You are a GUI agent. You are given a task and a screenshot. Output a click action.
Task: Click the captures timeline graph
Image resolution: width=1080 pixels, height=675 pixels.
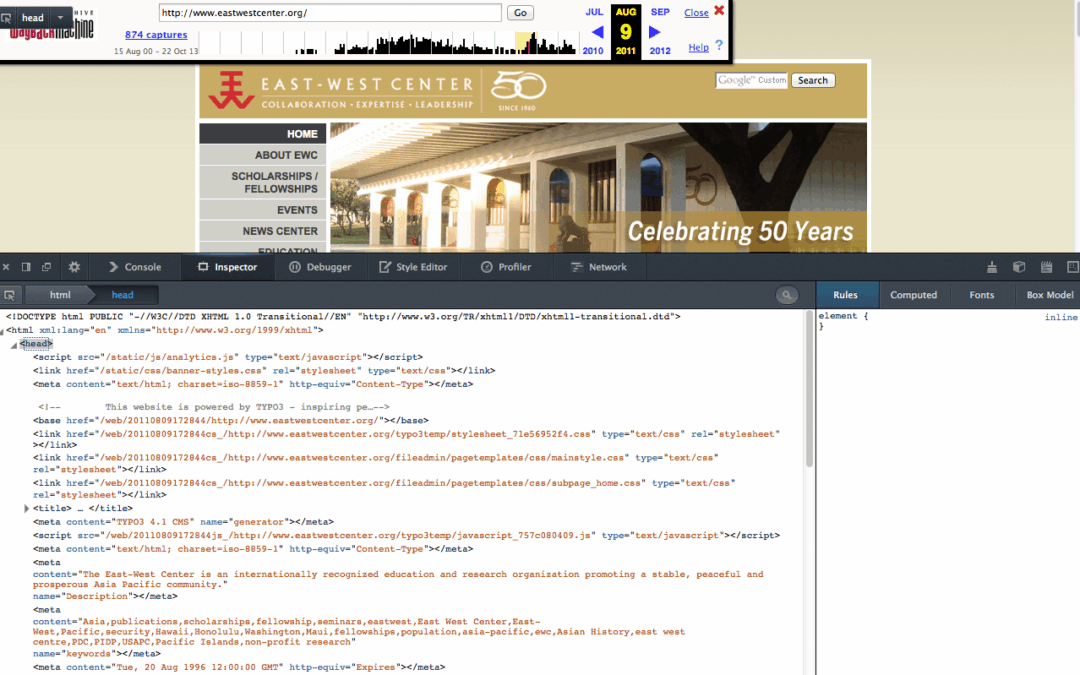pos(387,43)
